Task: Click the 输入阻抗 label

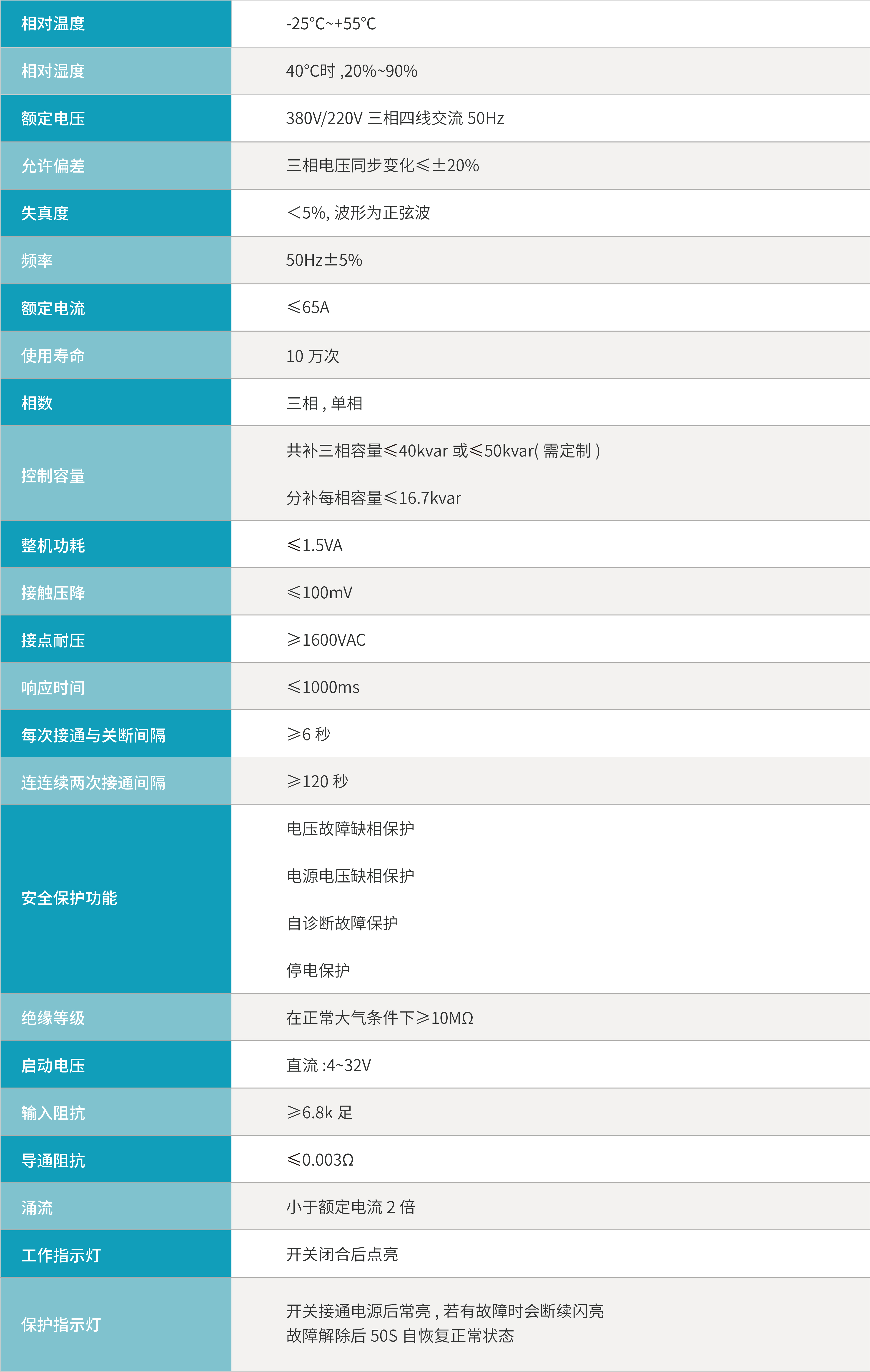Action: click(x=53, y=1113)
